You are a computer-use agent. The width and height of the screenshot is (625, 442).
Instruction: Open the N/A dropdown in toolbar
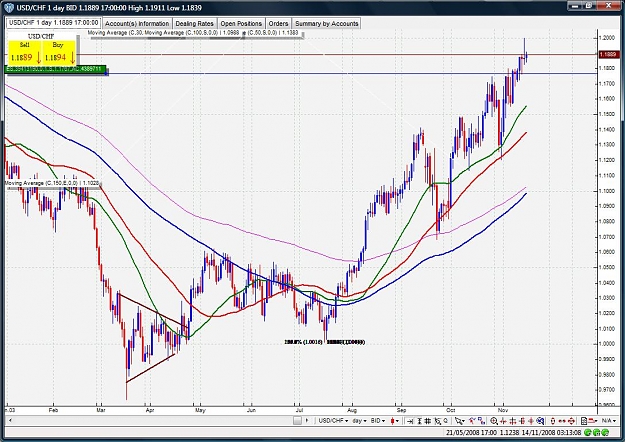pos(609,421)
